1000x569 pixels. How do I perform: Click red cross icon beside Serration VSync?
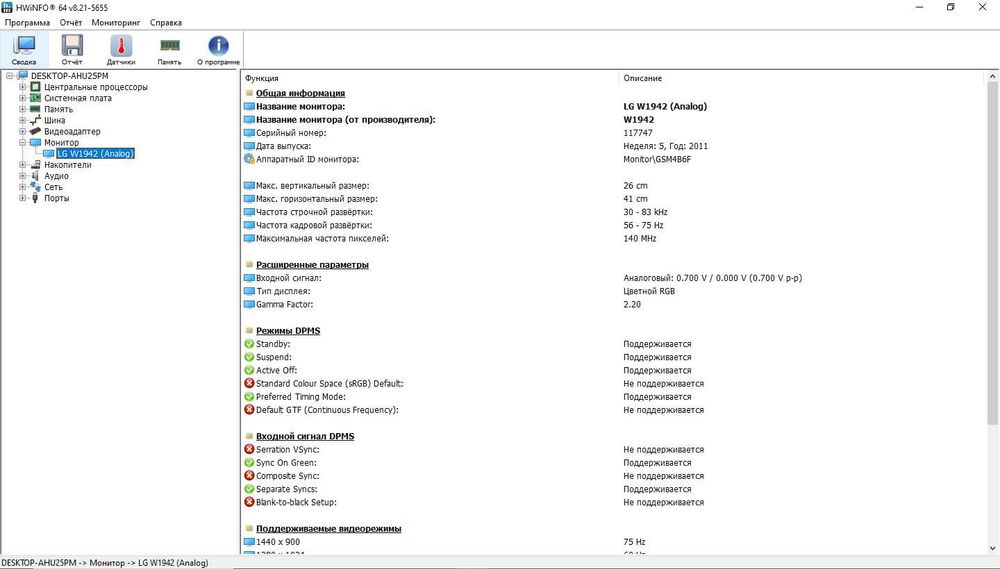(x=249, y=449)
